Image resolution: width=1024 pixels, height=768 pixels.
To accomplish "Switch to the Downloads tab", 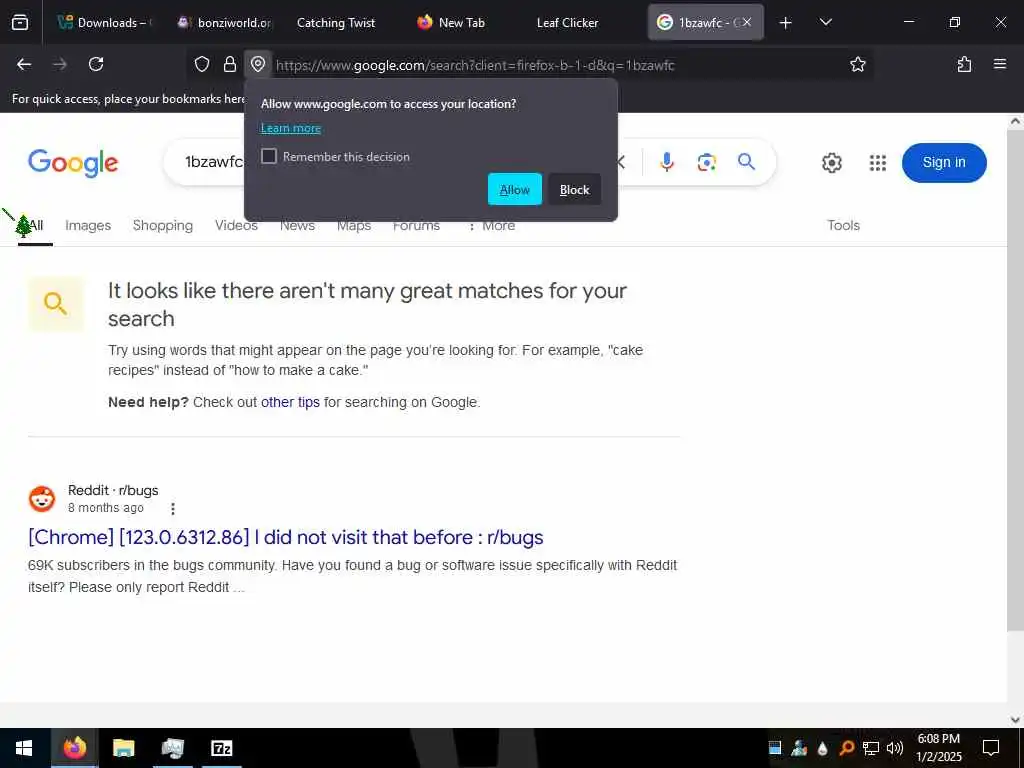I will click(x=104, y=23).
